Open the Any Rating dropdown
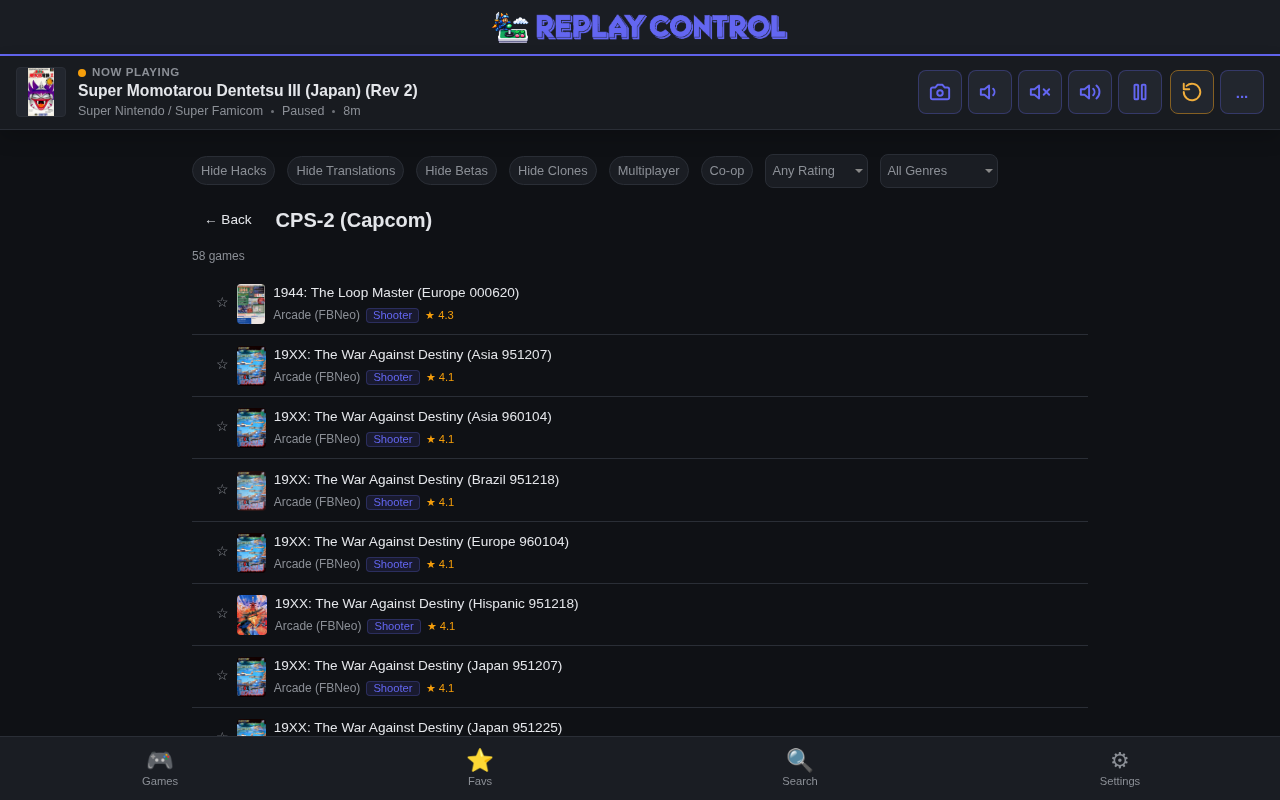 [x=816, y=171]
